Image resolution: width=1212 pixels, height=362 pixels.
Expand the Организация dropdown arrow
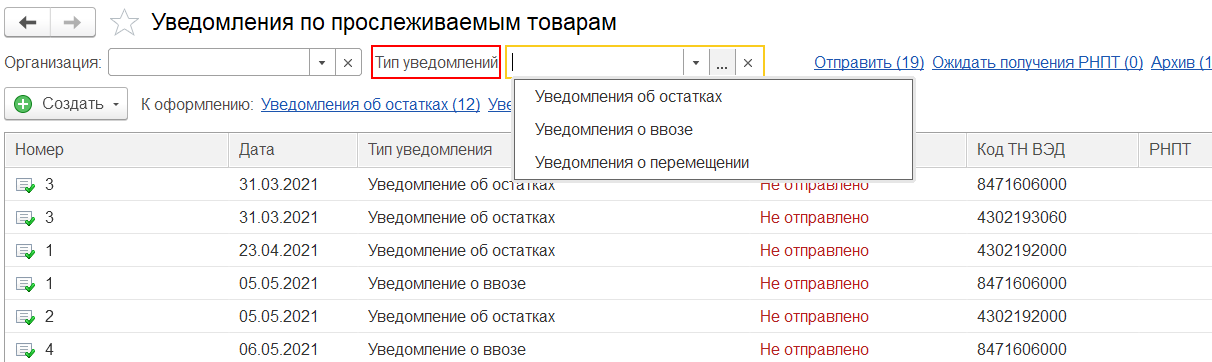coord(322,62)
